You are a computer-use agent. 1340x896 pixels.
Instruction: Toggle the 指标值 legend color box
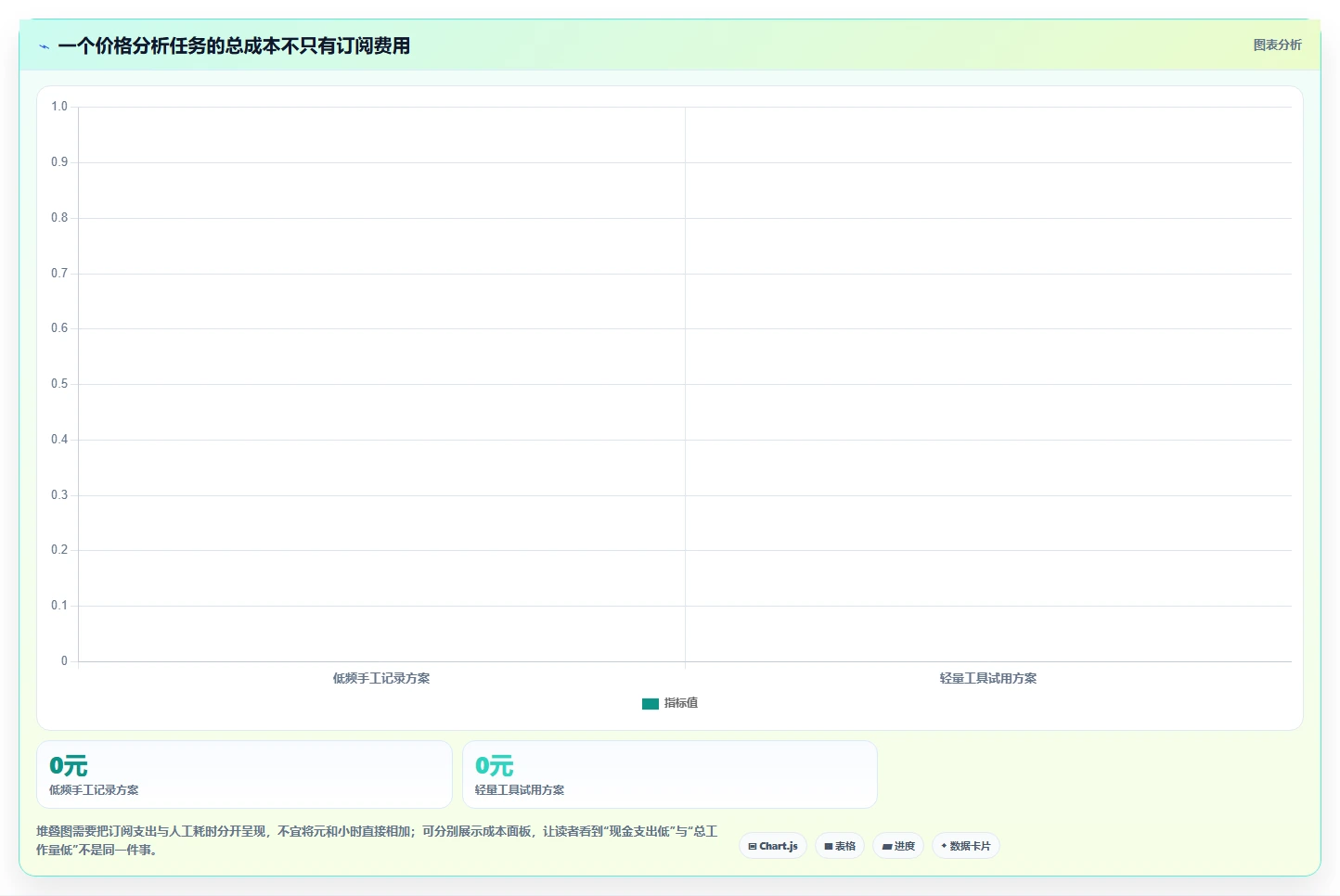[651, 704]
